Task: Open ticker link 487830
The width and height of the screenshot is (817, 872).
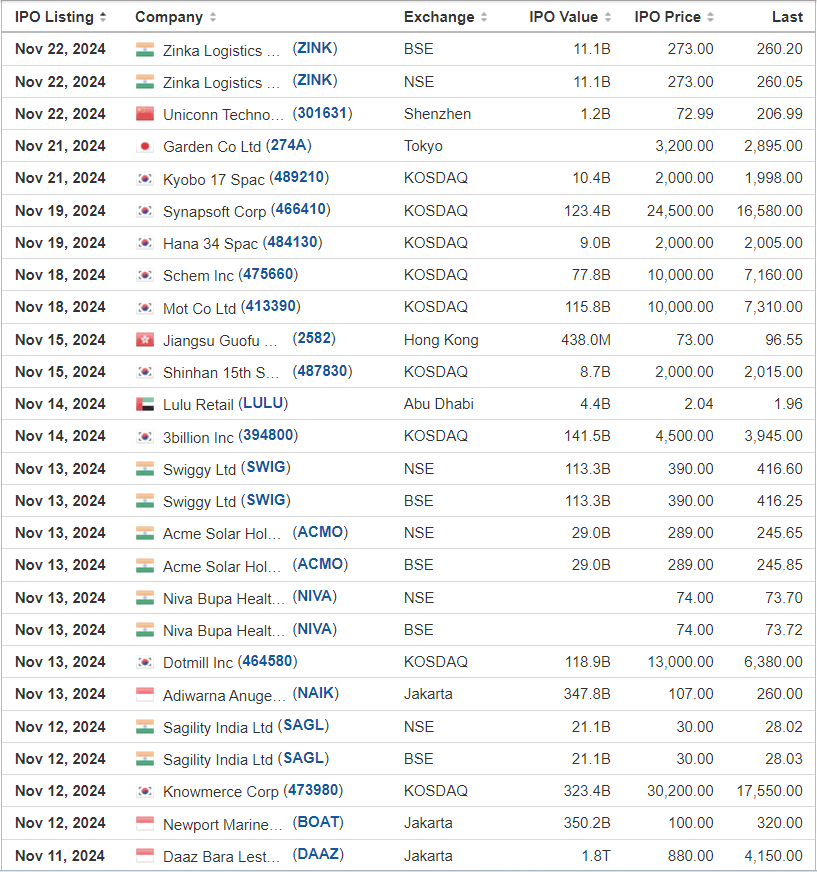Action: pos(323,371)
